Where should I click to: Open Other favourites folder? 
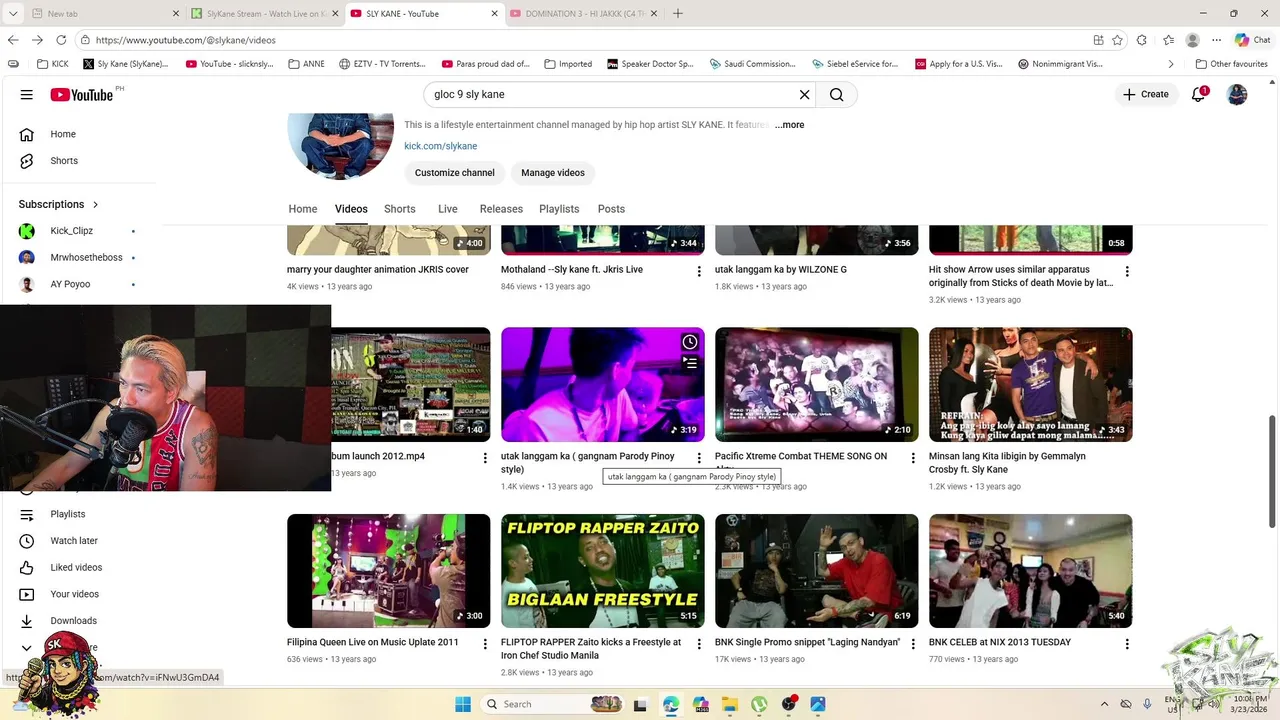(x=1232, y=64)
